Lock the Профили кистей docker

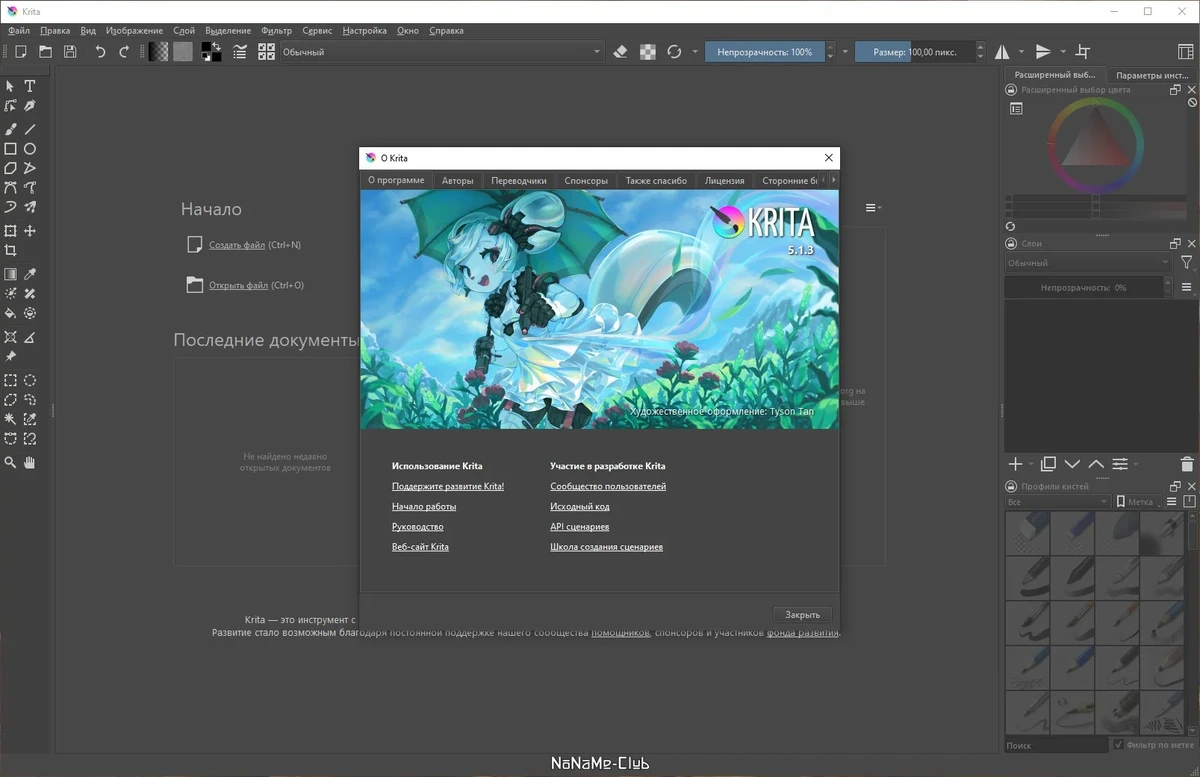point(1012,486)
